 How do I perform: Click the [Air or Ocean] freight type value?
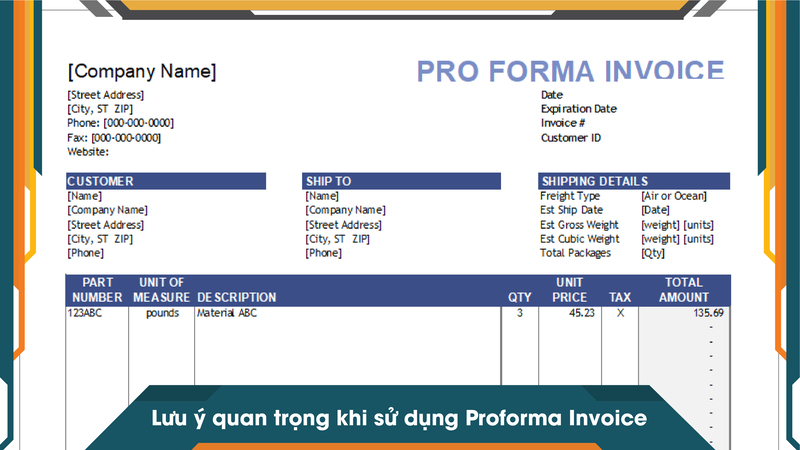673,197
